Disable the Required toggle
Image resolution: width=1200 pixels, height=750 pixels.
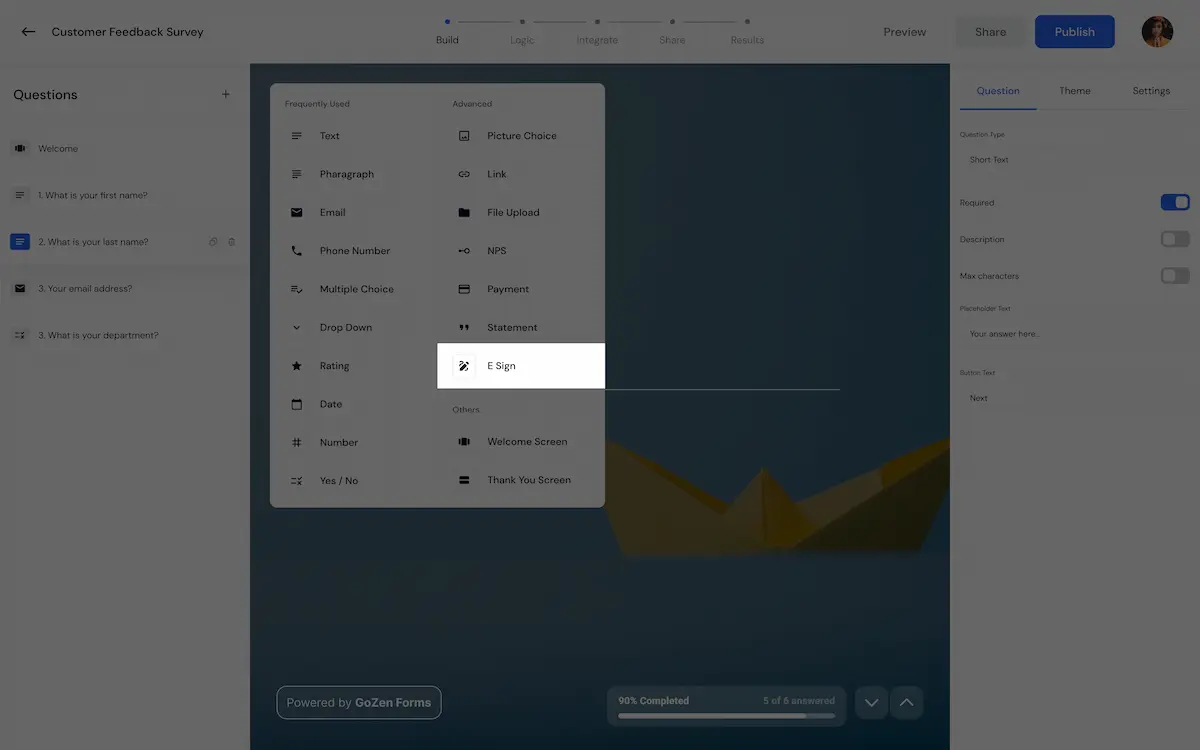coord(1174,201)
